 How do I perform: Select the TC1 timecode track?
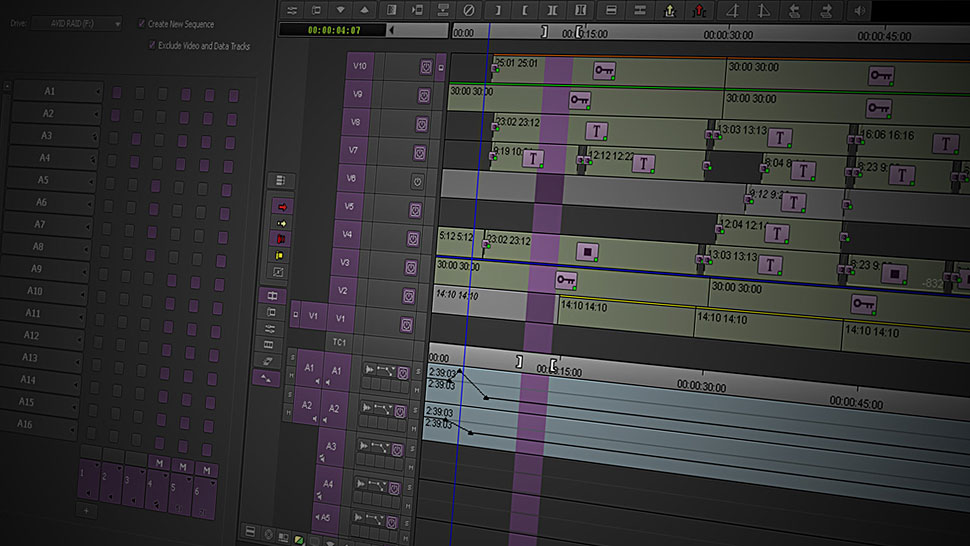pyautogui.click(x=339, y=342)
